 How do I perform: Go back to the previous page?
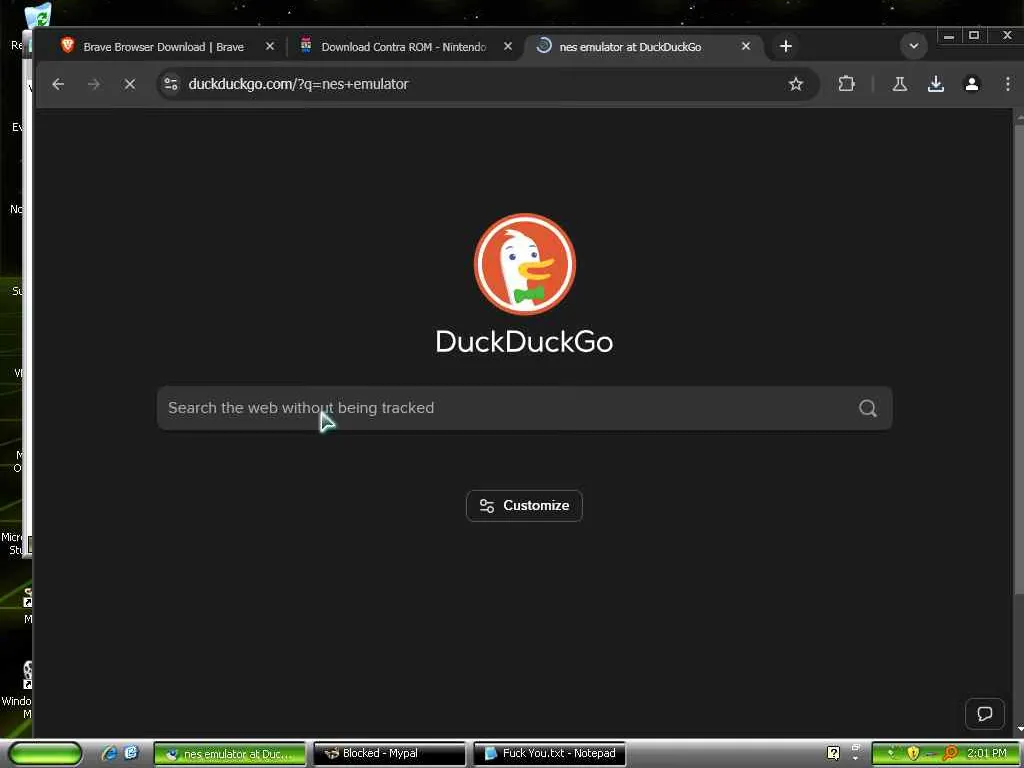click(58, 84)
